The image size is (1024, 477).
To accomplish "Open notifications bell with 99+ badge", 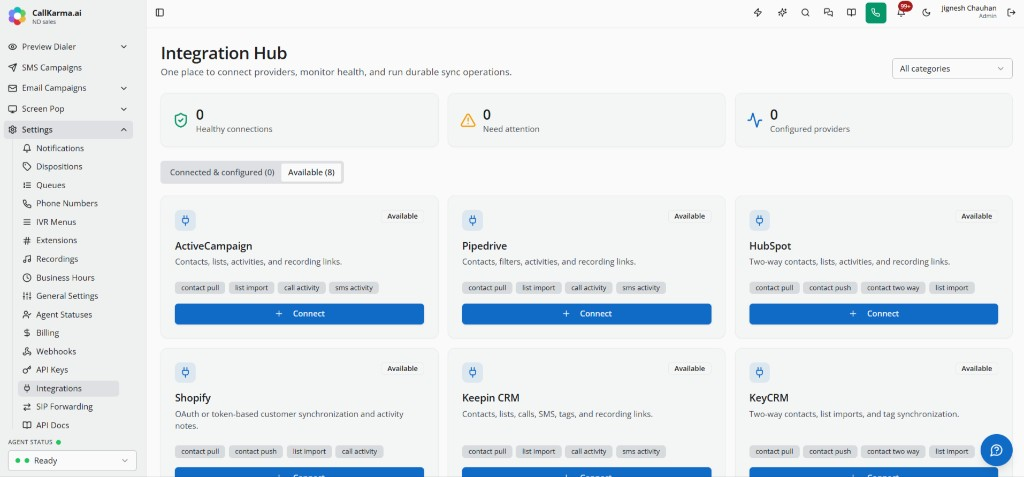I will click(901, 12).
